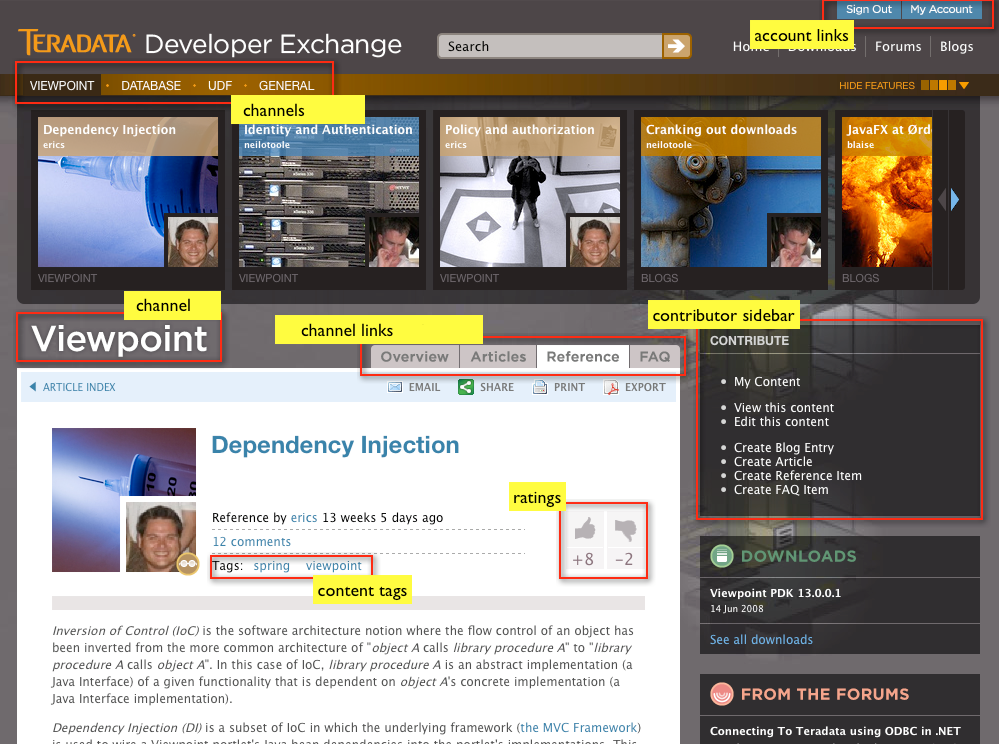The image size is (1006, 744).
Task: Click the viewpoint tag
Action: (x=334, y=566)
